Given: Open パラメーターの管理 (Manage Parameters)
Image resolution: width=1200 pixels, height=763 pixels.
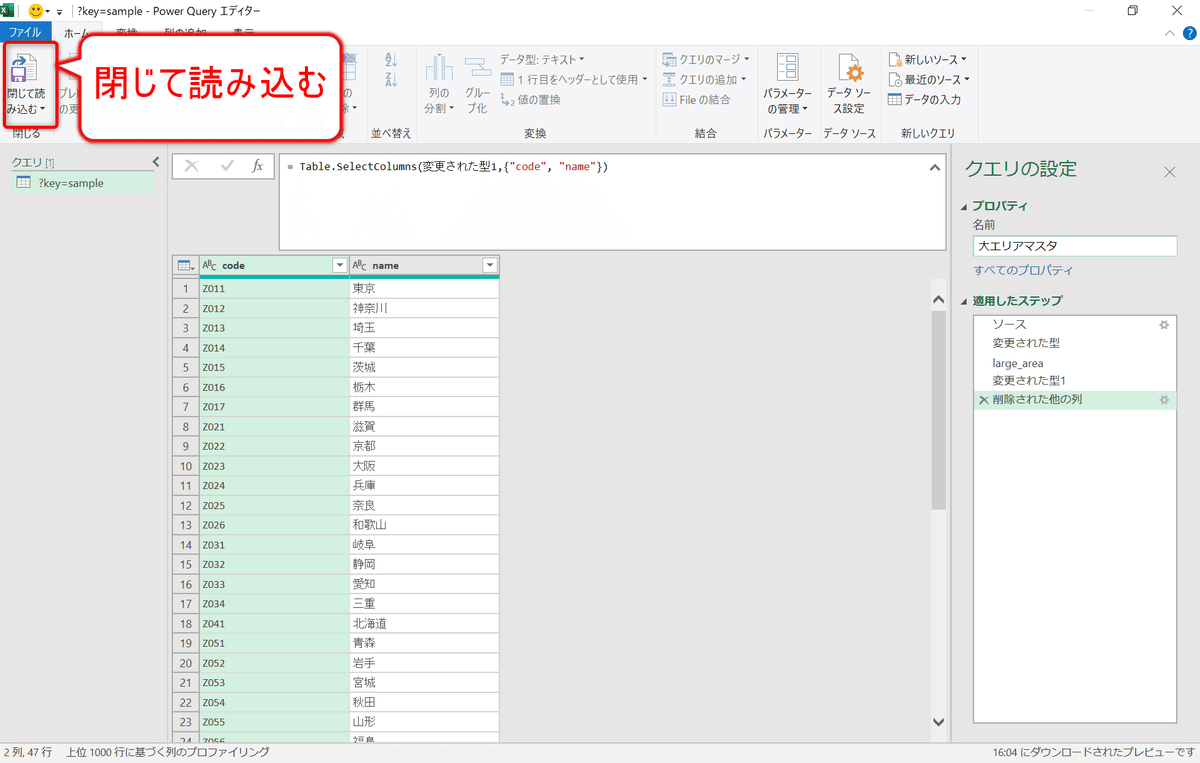Looking at the screenshot, I should pos(788,85).
